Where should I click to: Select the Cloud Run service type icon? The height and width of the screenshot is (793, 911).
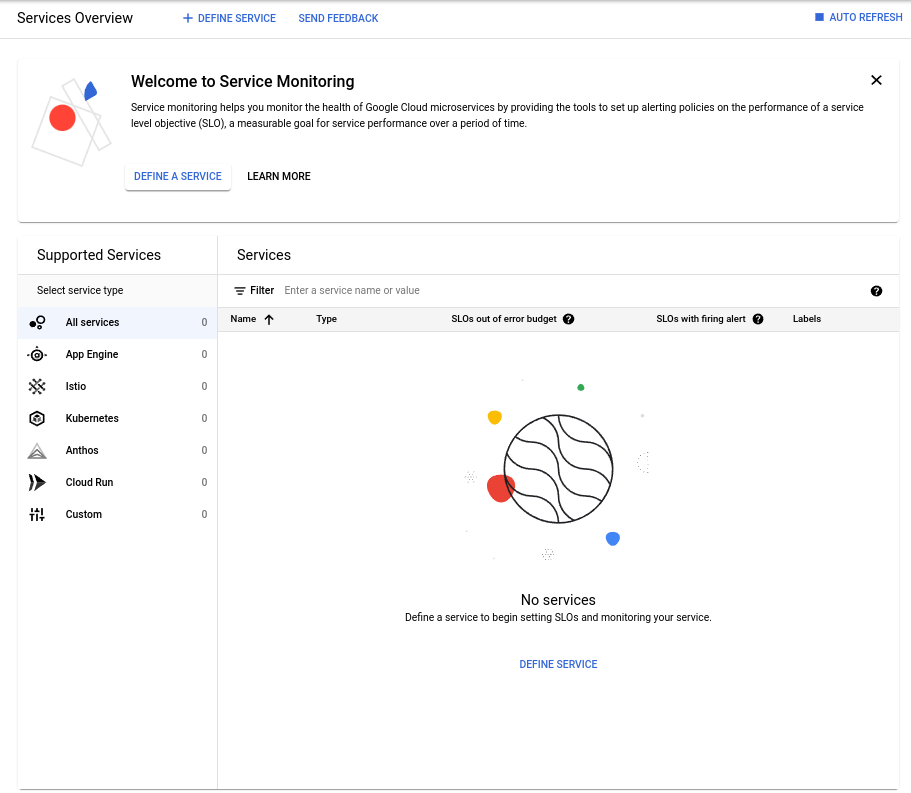coord(36,482)
